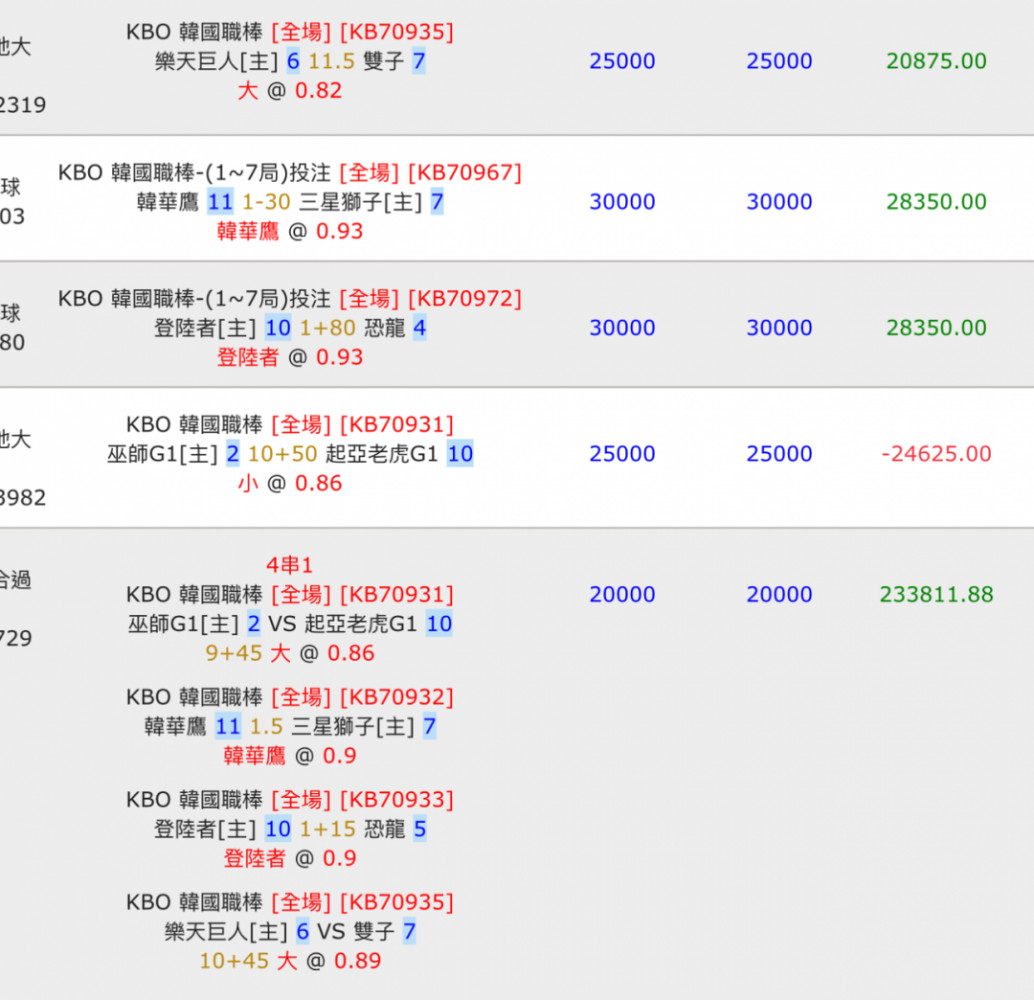Viewport: 1034px width, 1000px height.
Task: Click the -24625.00 loss amount
Action: coord(936,454)
